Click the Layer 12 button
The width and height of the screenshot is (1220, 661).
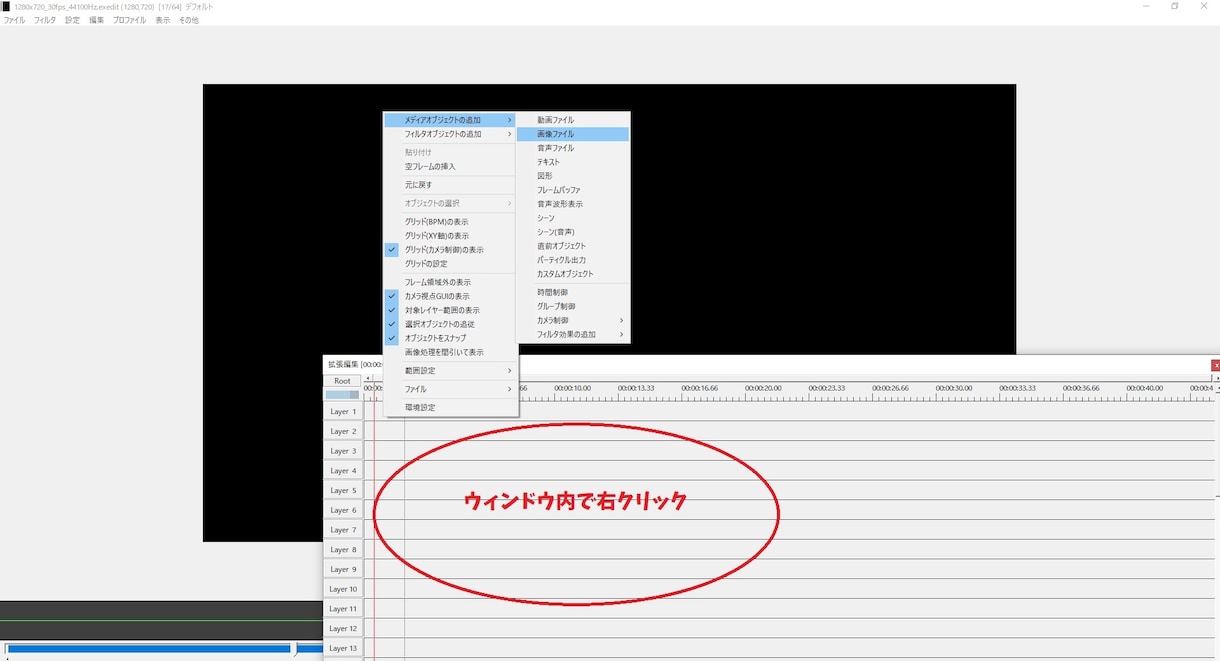pos(343,629)
